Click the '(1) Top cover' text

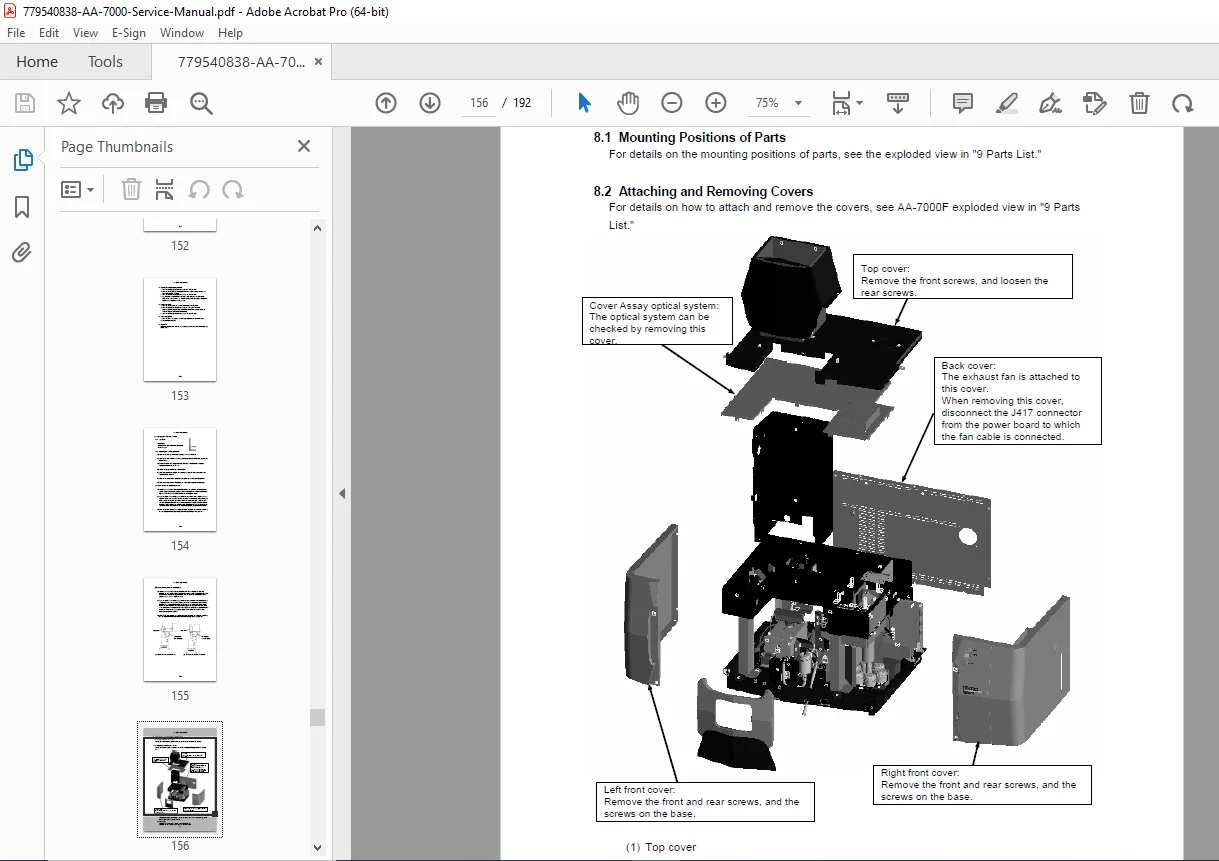[661, 847]
